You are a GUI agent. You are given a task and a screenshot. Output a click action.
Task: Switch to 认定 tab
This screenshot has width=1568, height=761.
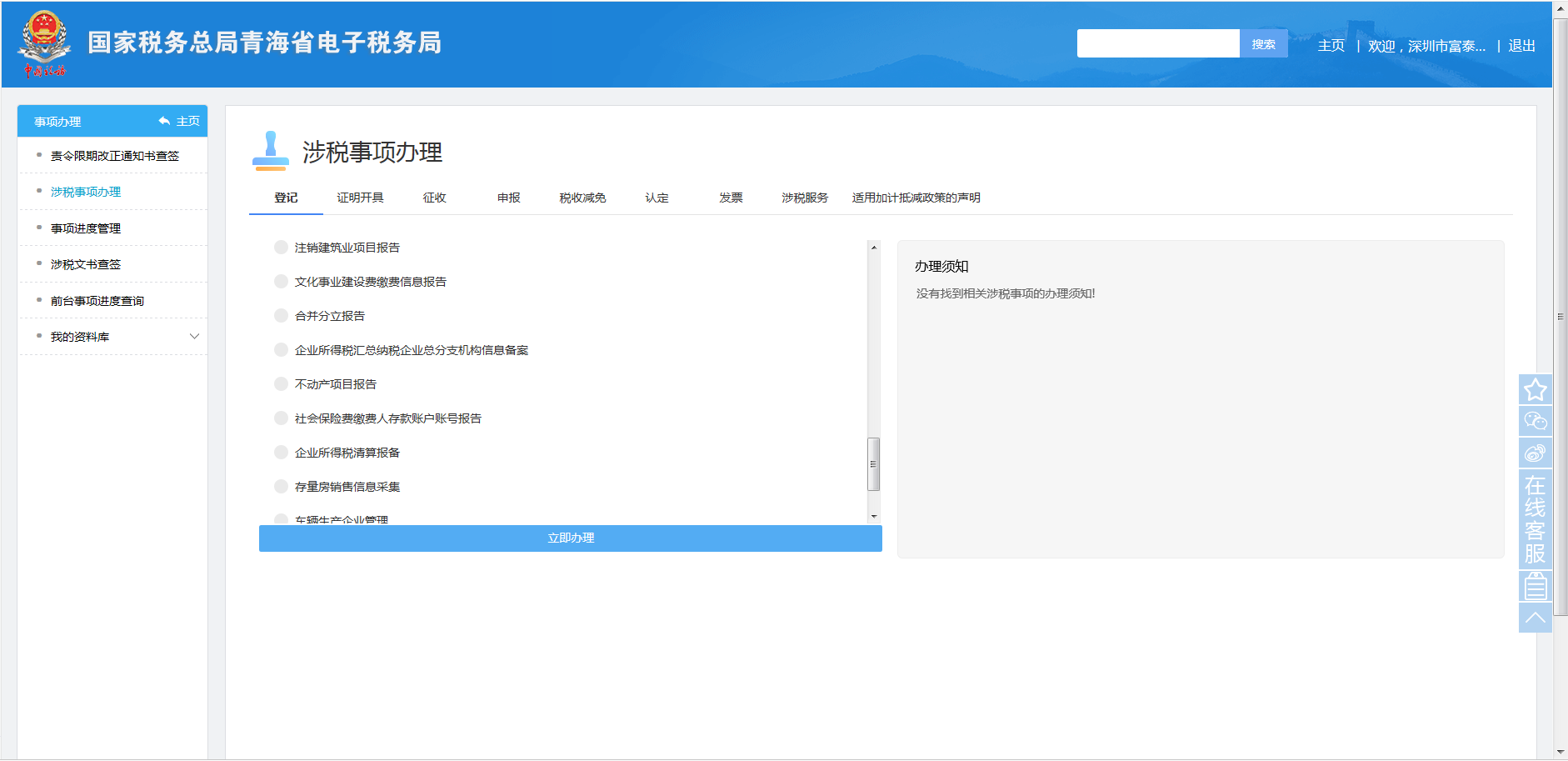coord(657,198)
